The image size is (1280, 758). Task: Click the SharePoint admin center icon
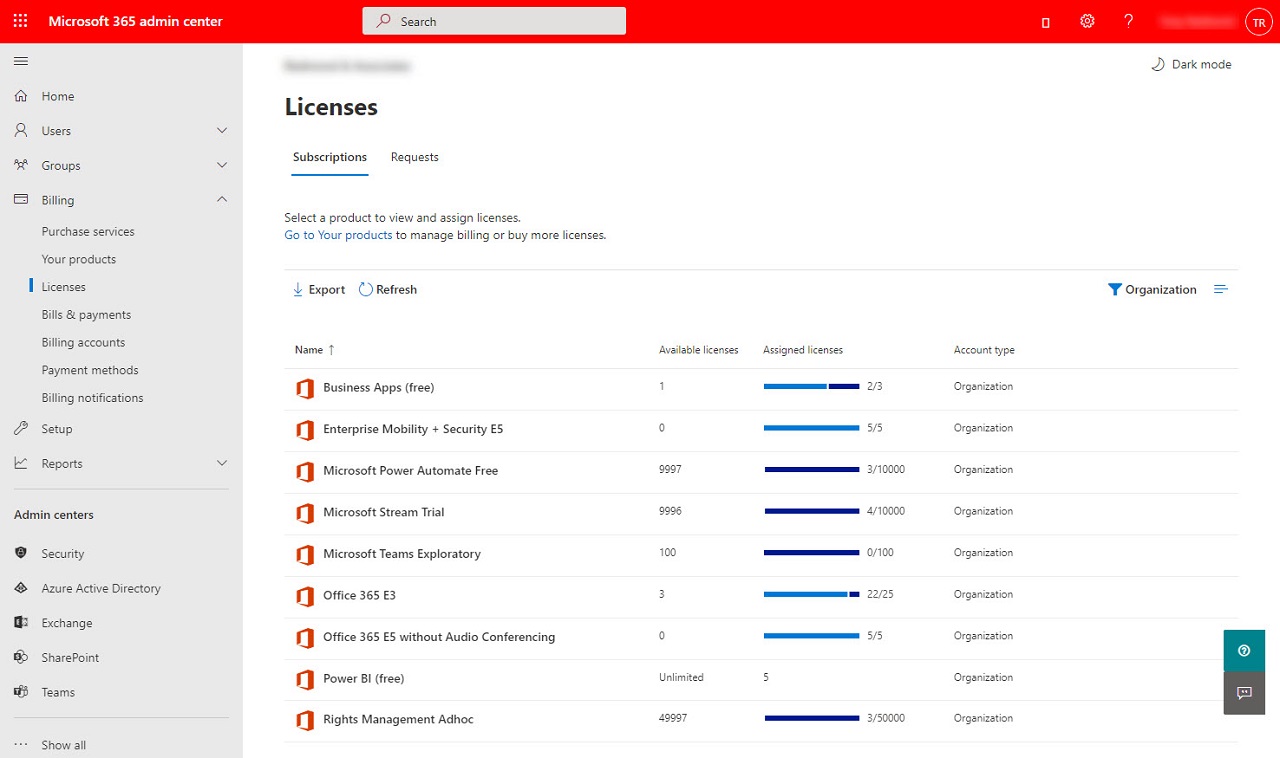coord(21,657)
